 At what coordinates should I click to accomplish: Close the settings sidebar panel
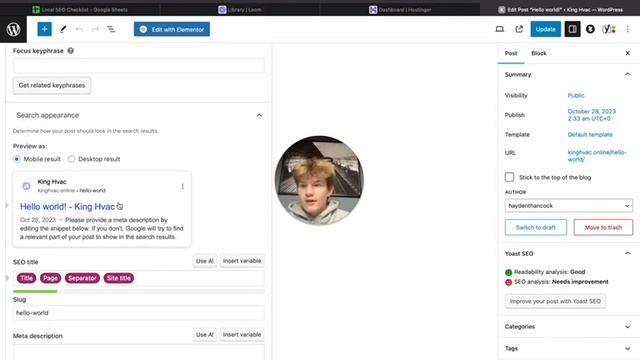point(628,53)
